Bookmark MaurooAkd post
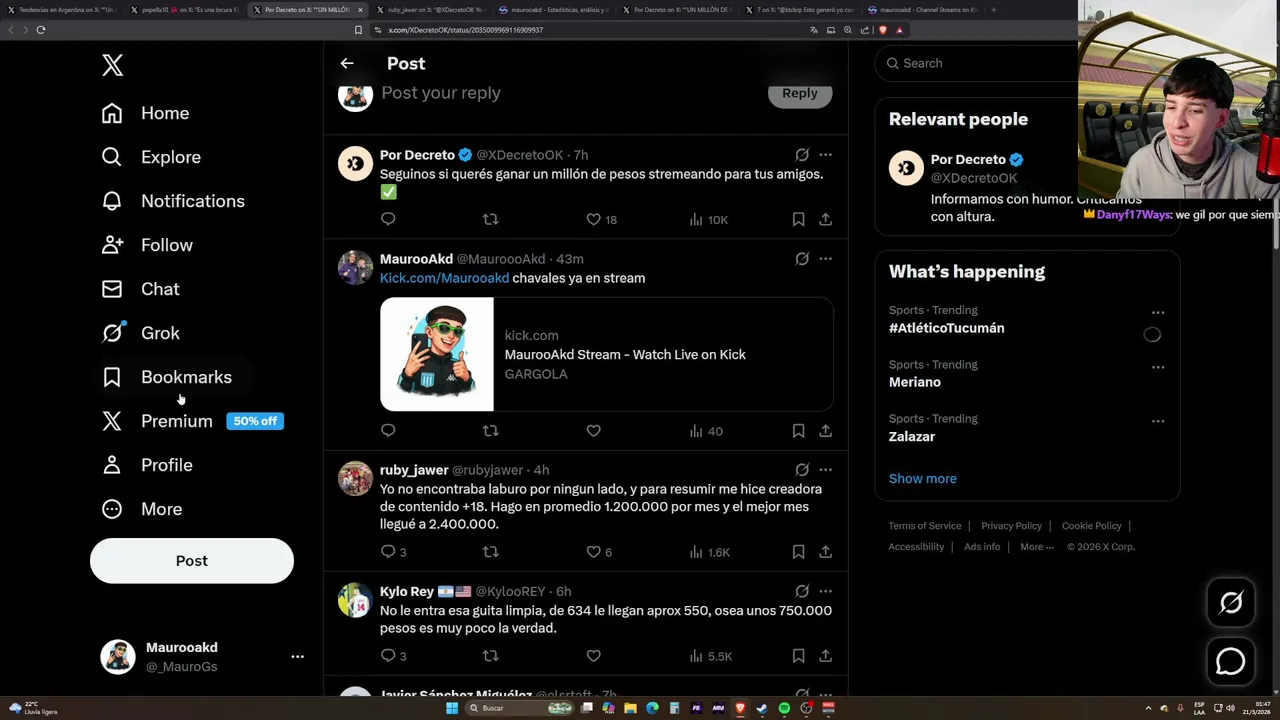Screen dimensions: 1280x720 798,431
